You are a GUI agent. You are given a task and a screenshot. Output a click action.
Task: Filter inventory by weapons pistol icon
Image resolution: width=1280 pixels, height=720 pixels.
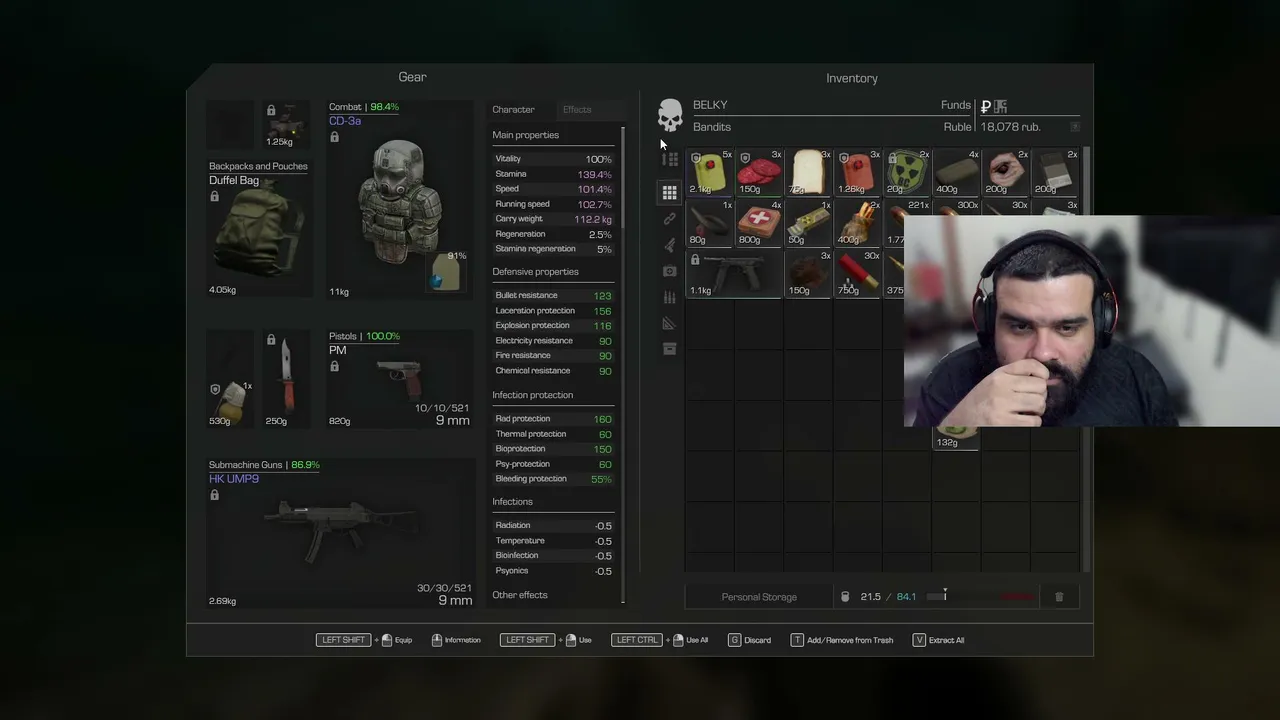click(670, 245)
